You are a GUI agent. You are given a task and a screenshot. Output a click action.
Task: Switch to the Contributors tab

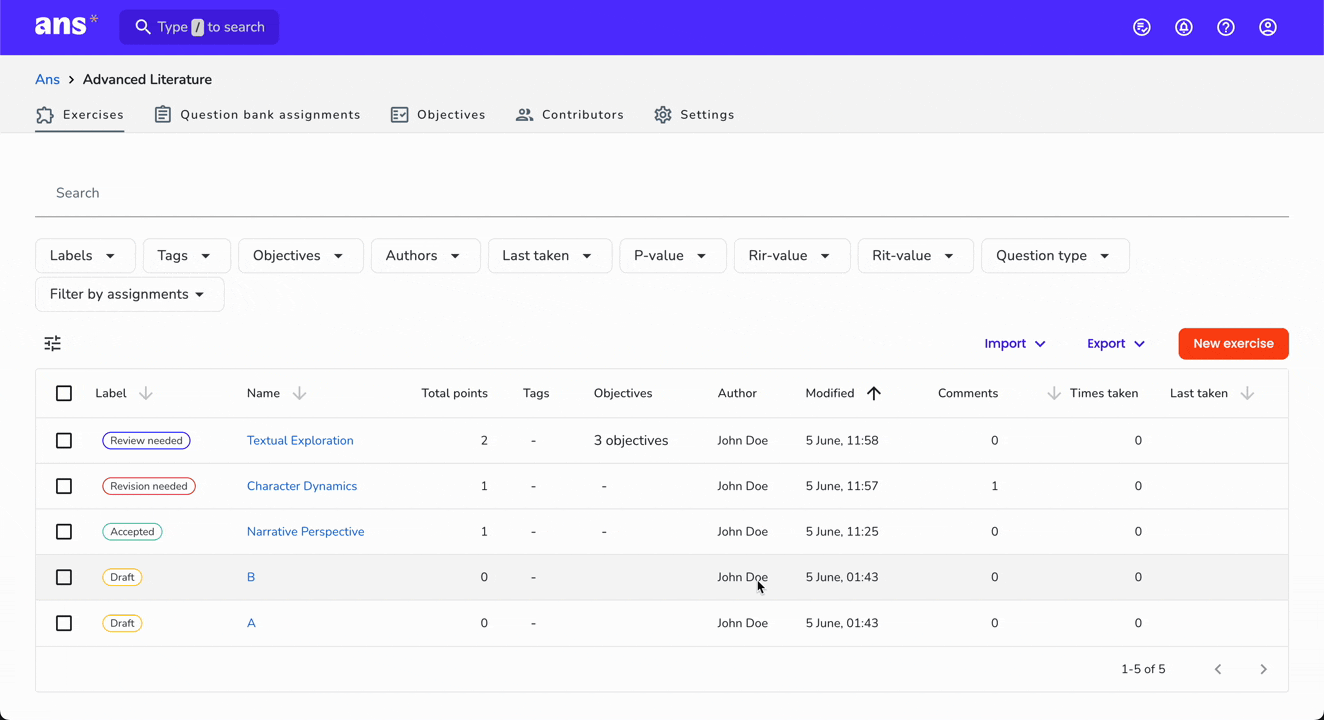570,115
